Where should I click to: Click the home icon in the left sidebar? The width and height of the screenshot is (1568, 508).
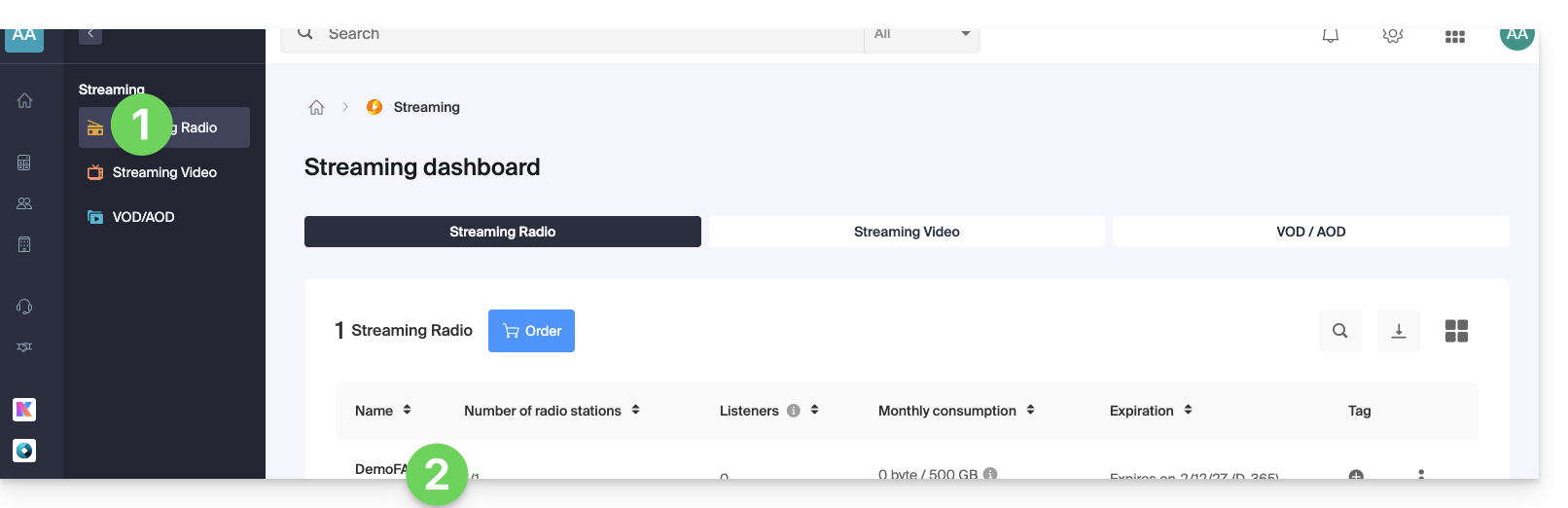click(24, 101)
